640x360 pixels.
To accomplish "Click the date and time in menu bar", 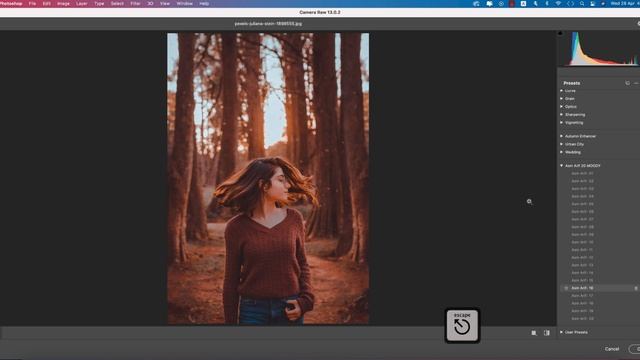I will [625, 4].
